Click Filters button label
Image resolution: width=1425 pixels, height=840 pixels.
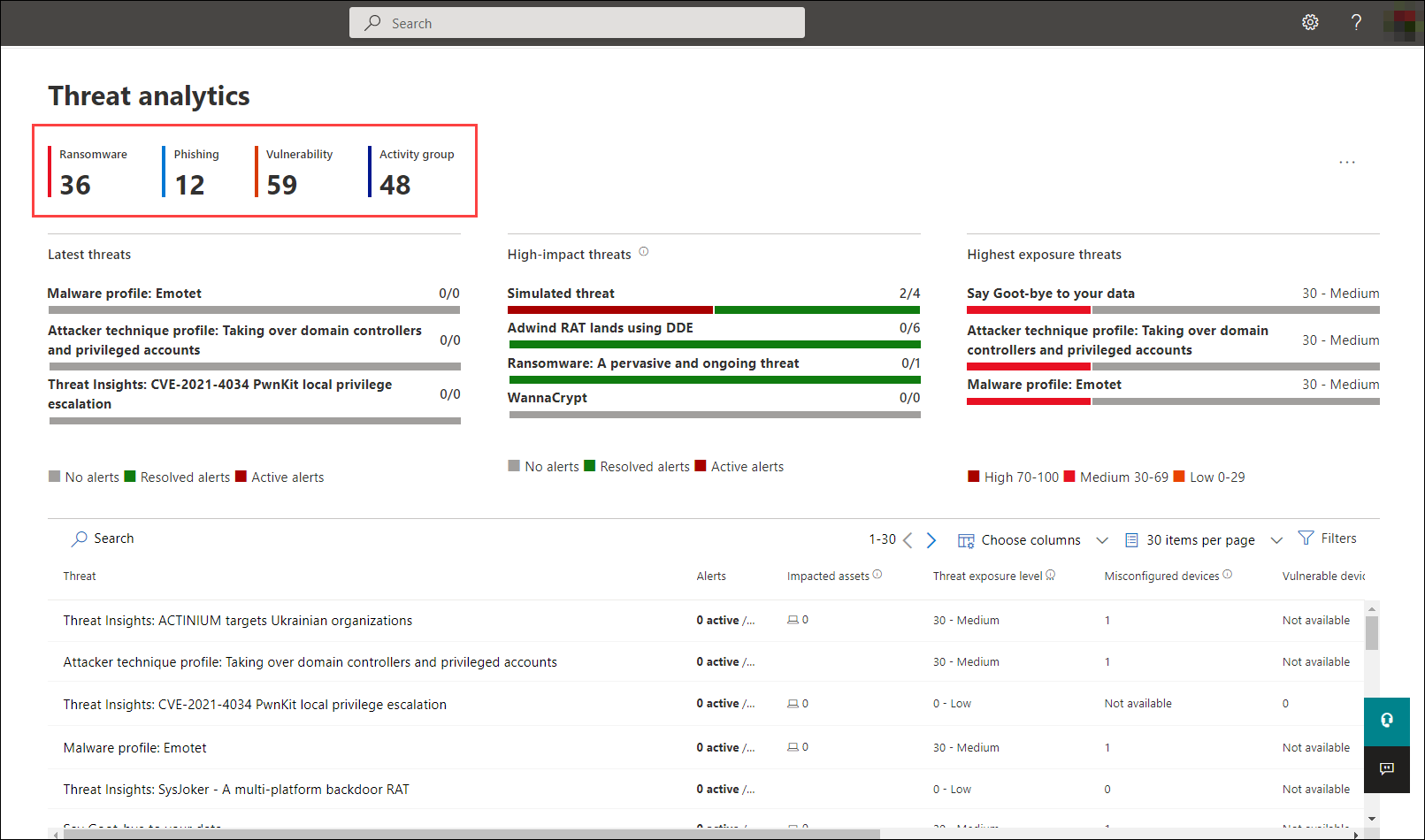pyautogui.click(x=1338, y=538)
